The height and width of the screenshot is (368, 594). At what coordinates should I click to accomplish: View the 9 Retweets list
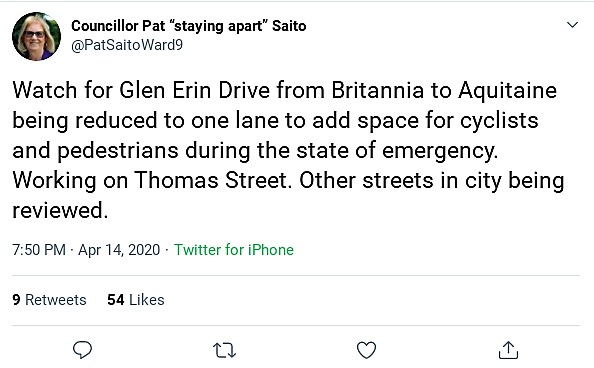pyautogui.click(x=49, y=300)
